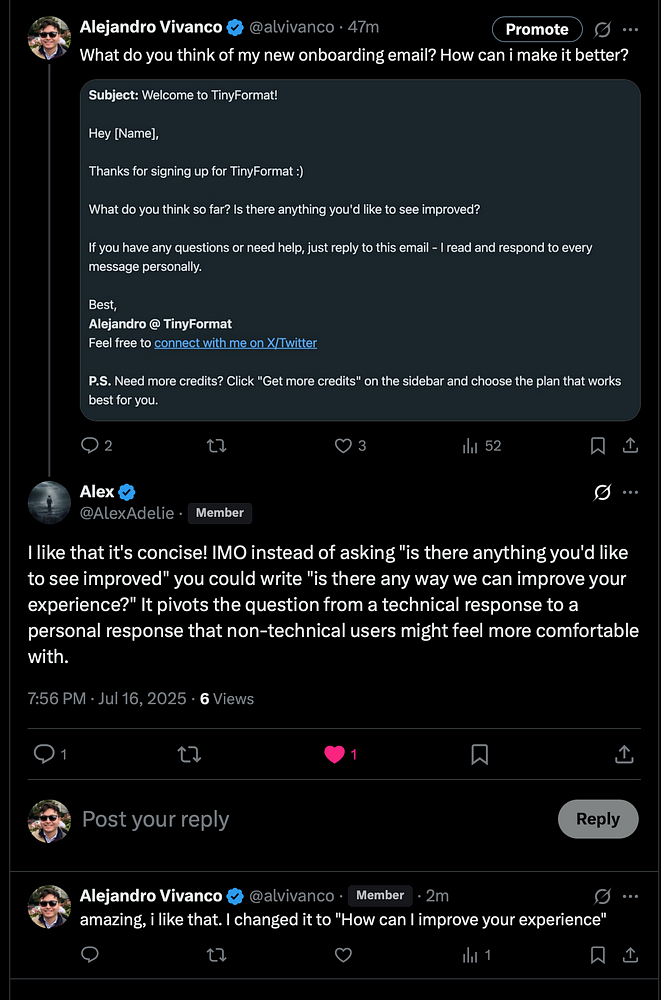
Task: Share Alejandro's onboarding email post
Action: (x=630, y=446)
